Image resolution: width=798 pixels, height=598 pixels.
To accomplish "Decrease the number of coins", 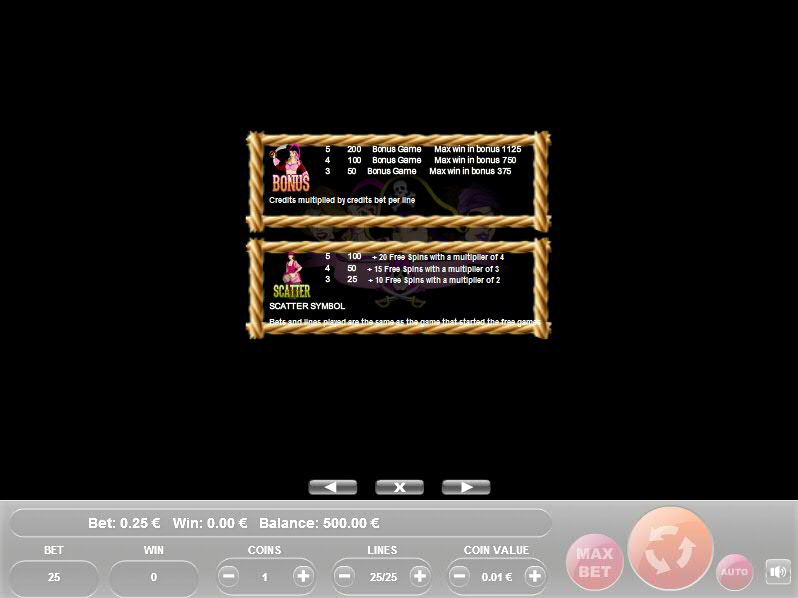I will pos(229,577).
